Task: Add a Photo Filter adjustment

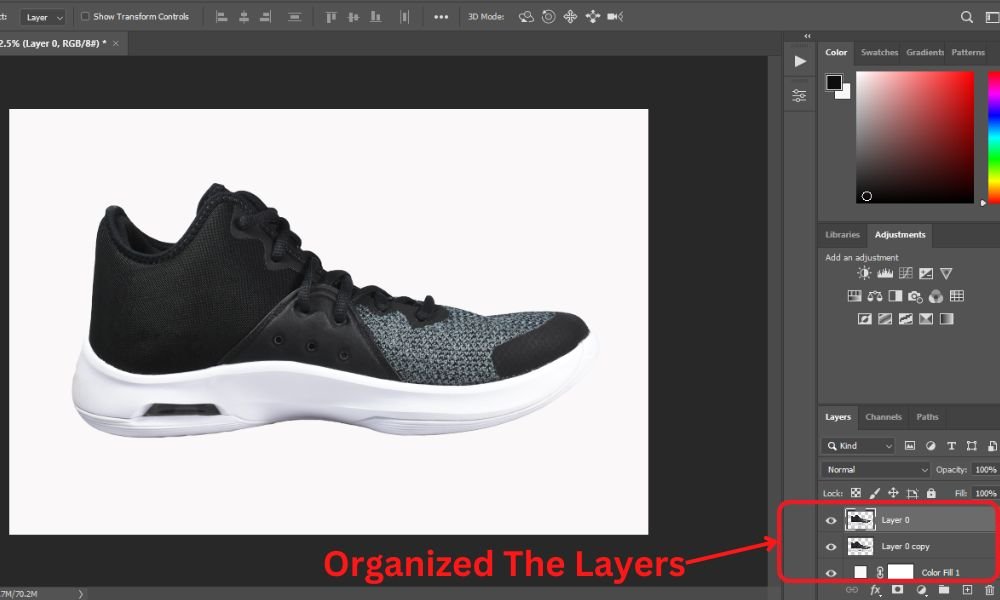Action: (915, 296)
